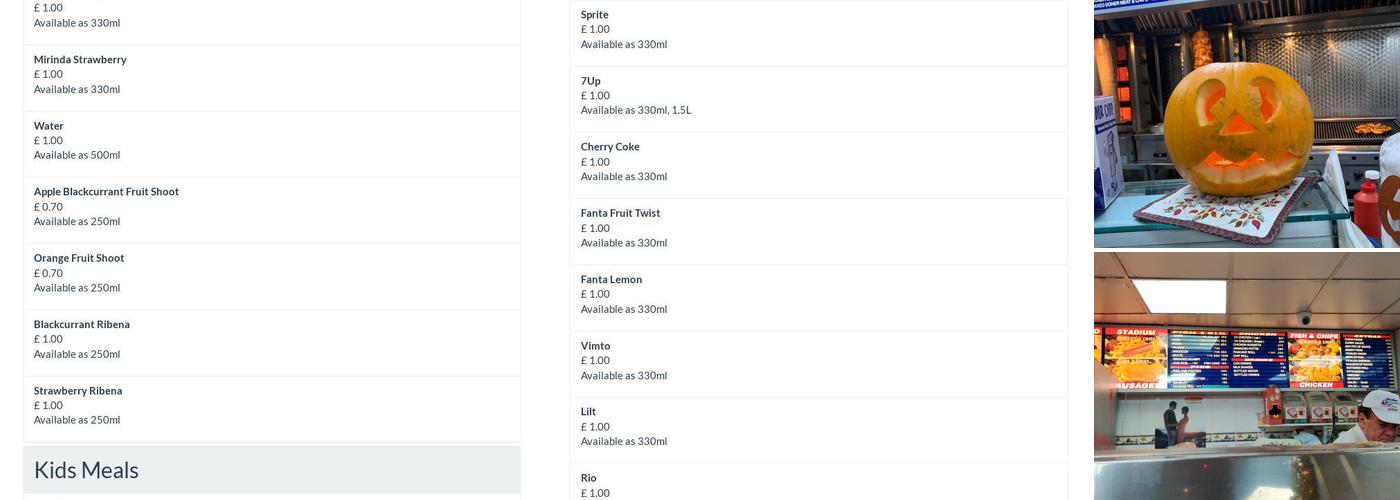The width and height of the screenshot is (1400, 500).
Task: Pick the Fanta Lemon entry
Action: (x=611, y=279)
